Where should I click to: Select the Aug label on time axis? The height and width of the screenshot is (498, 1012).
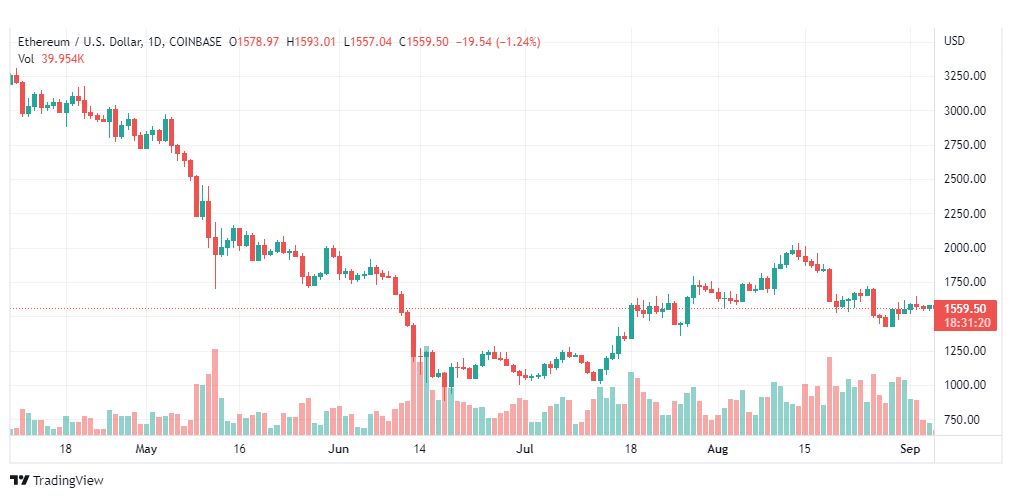pos(717,449)
